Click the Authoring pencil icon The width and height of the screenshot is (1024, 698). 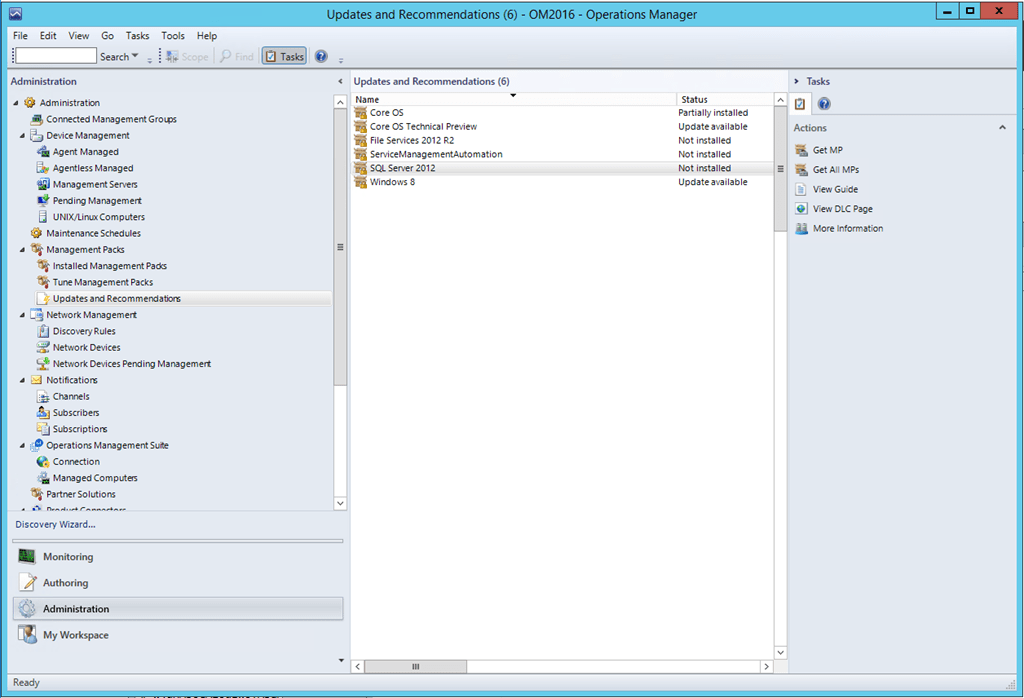click(27, 582)
